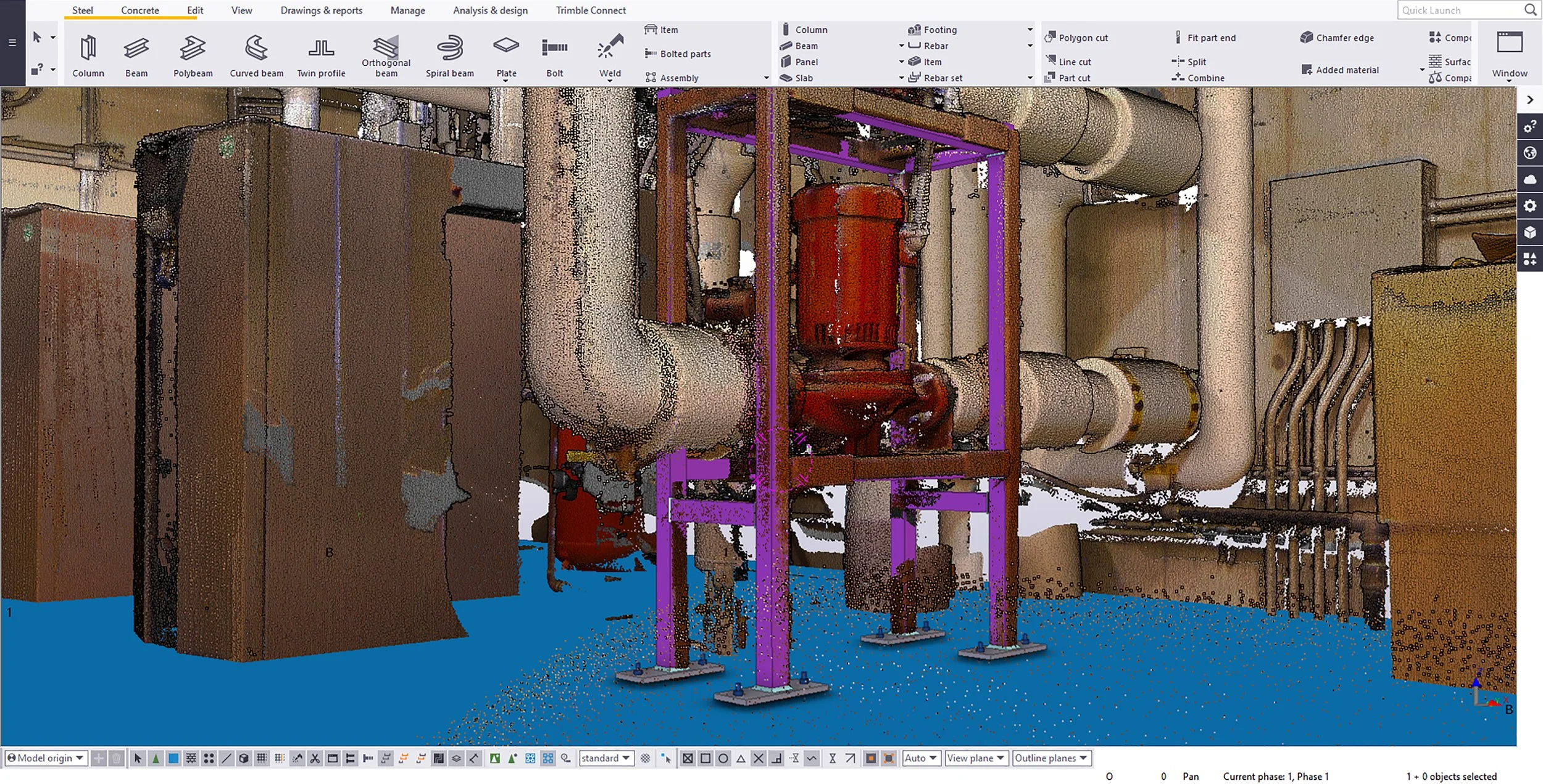Select the Spiral beam tool
Screen dimensions: 1543x784
click(450, 56)
